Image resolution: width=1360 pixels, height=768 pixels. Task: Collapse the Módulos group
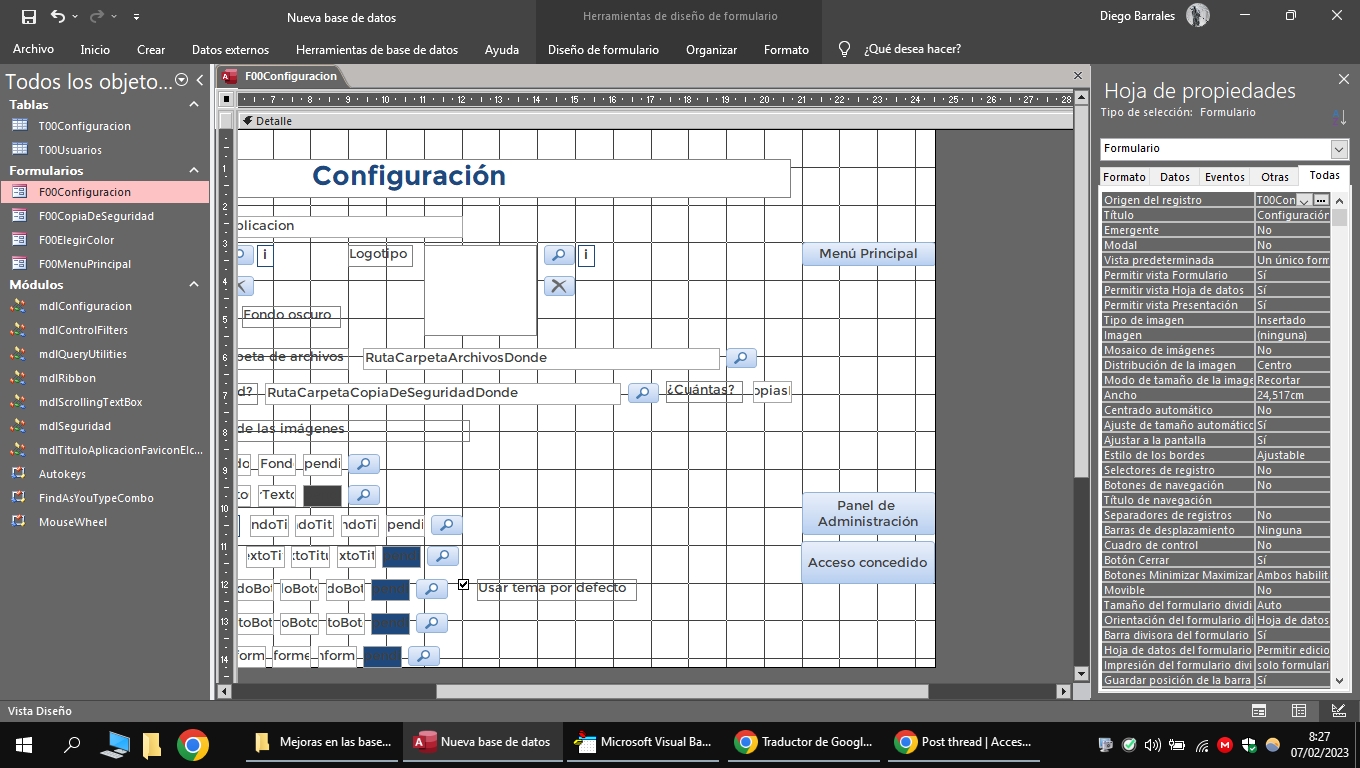[x=194, y=284]
